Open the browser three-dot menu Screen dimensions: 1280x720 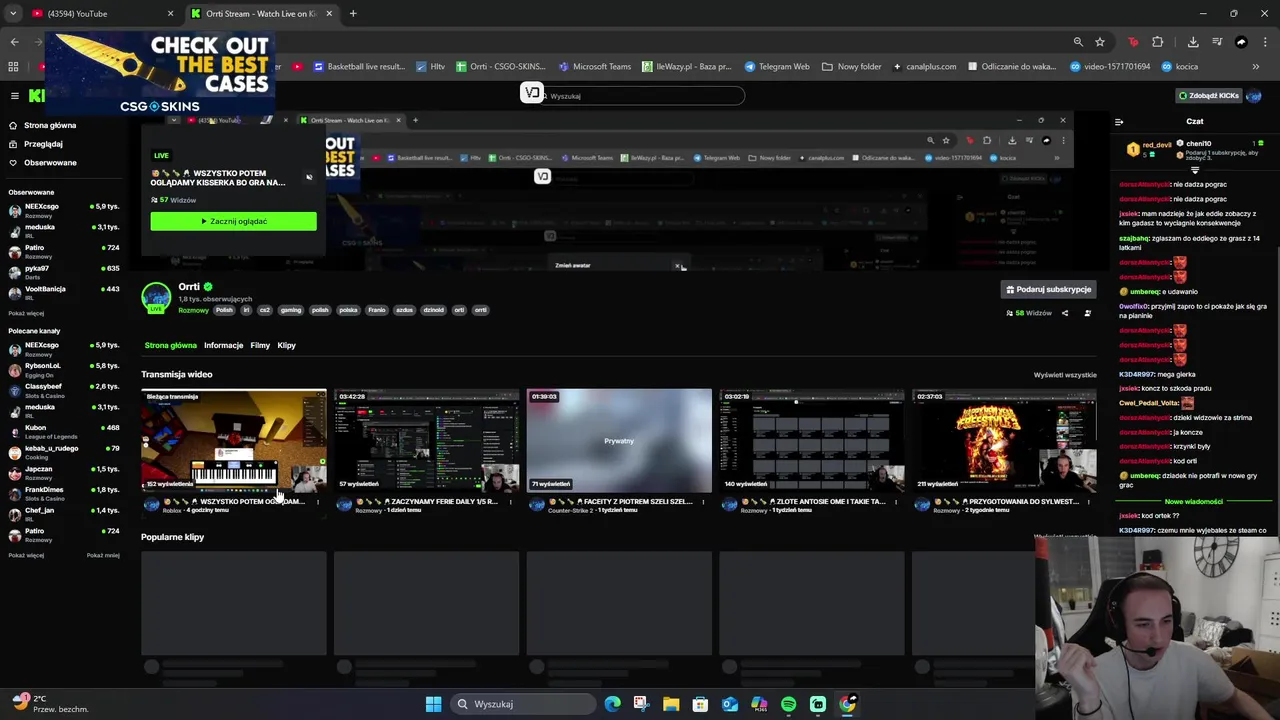1265,42
